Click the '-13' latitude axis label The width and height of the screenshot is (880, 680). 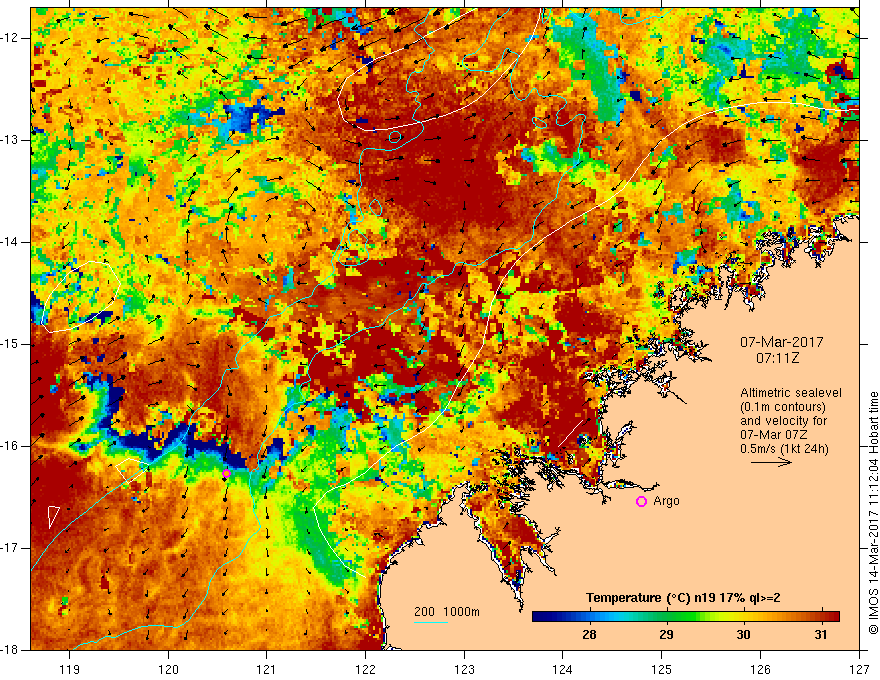10,140
